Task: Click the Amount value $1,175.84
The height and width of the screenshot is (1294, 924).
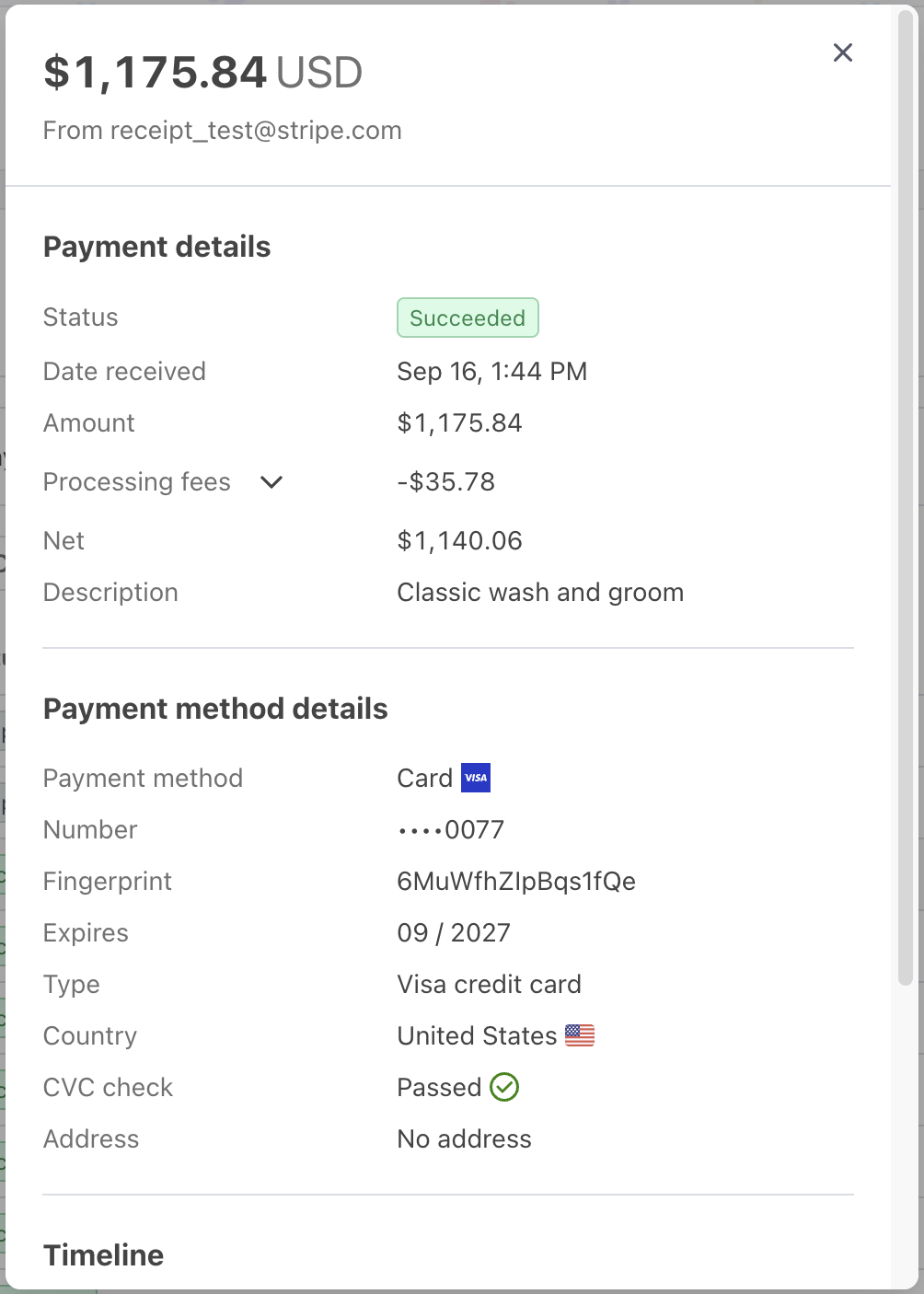Action: [x=460, y=423]
